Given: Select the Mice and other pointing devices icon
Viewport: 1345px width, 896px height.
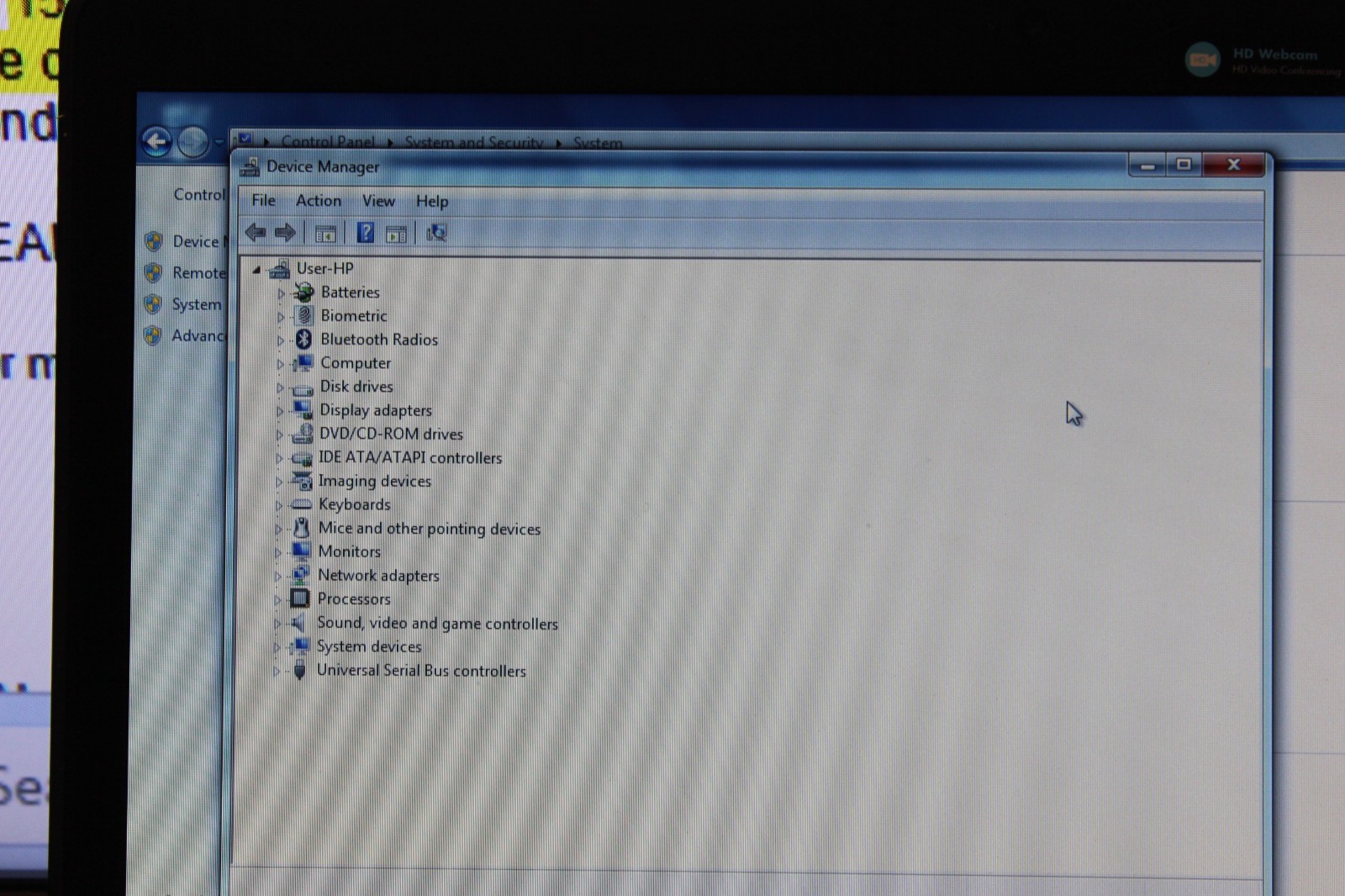Looking at the screenshot, I should (x=301, y=528).
